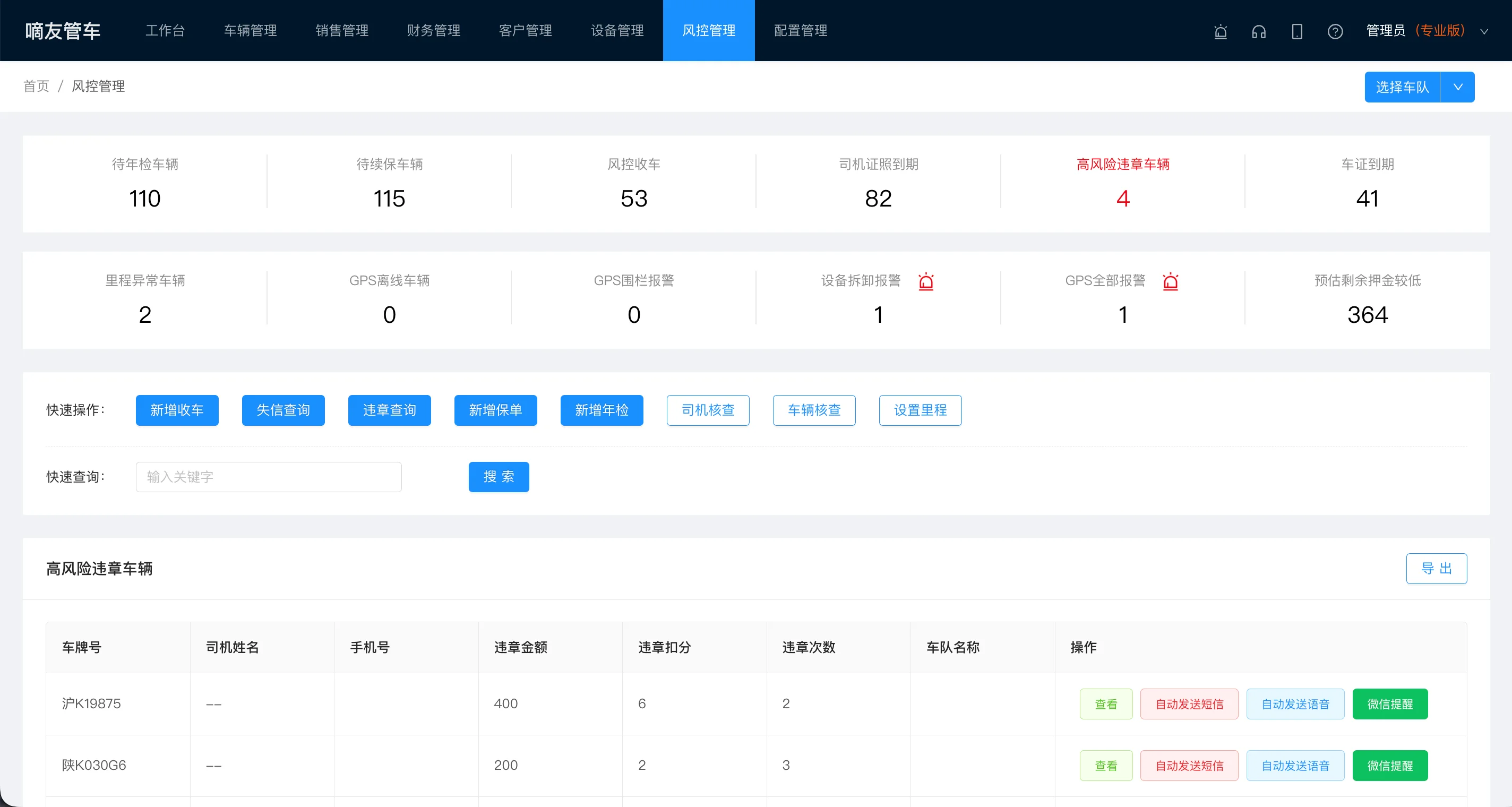Click 微信提醒 for 陕K030G6 row
The height and width of the screenshot is (807, 1512).
tap(1390, 766)
